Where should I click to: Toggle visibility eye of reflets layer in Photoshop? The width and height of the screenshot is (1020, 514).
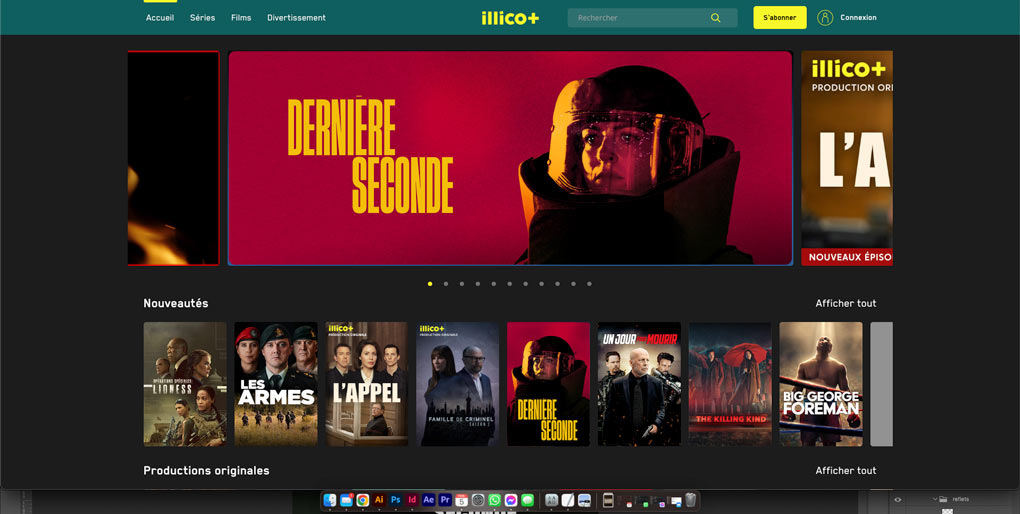898,499
